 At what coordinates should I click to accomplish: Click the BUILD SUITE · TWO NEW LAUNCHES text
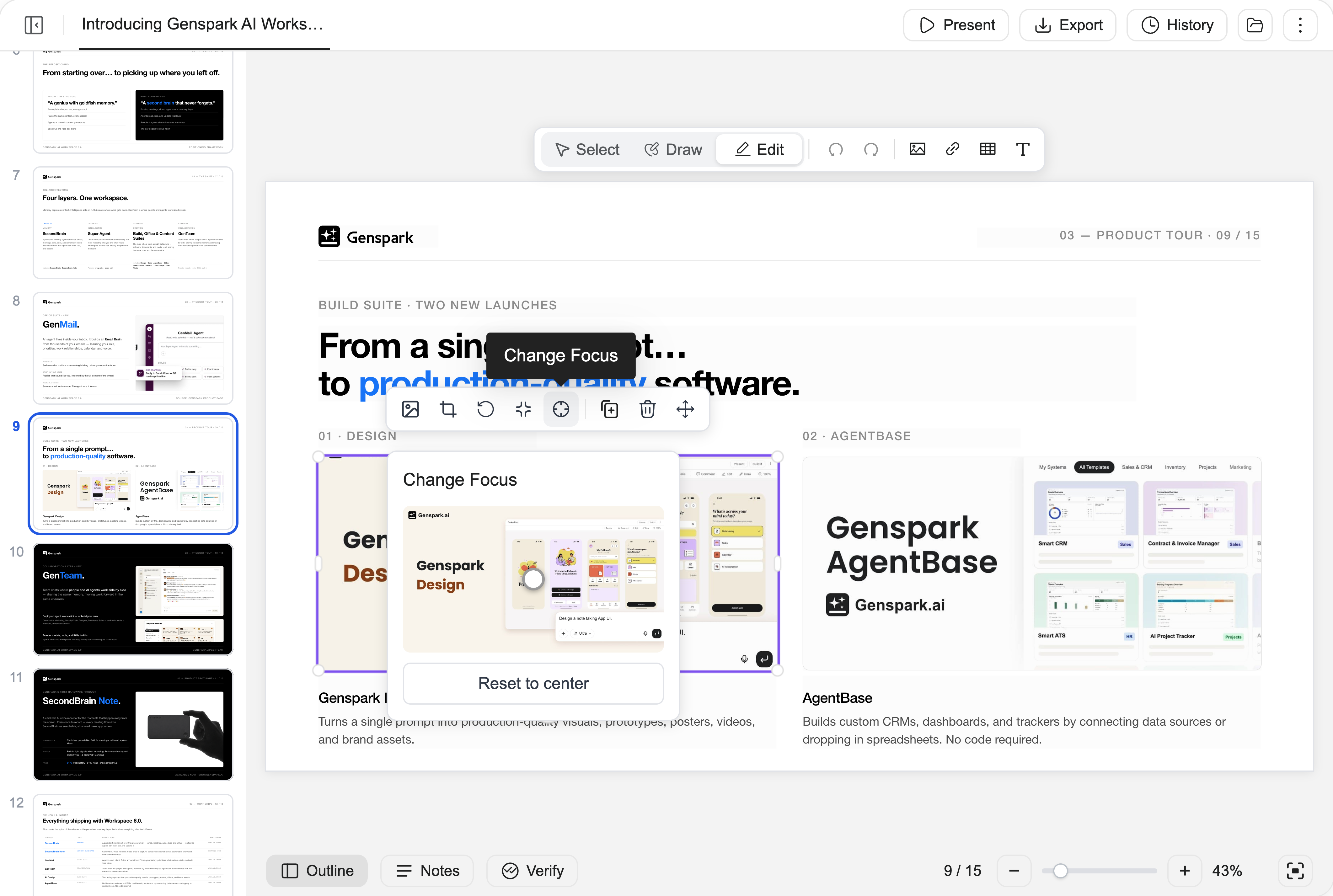(437, 305)
